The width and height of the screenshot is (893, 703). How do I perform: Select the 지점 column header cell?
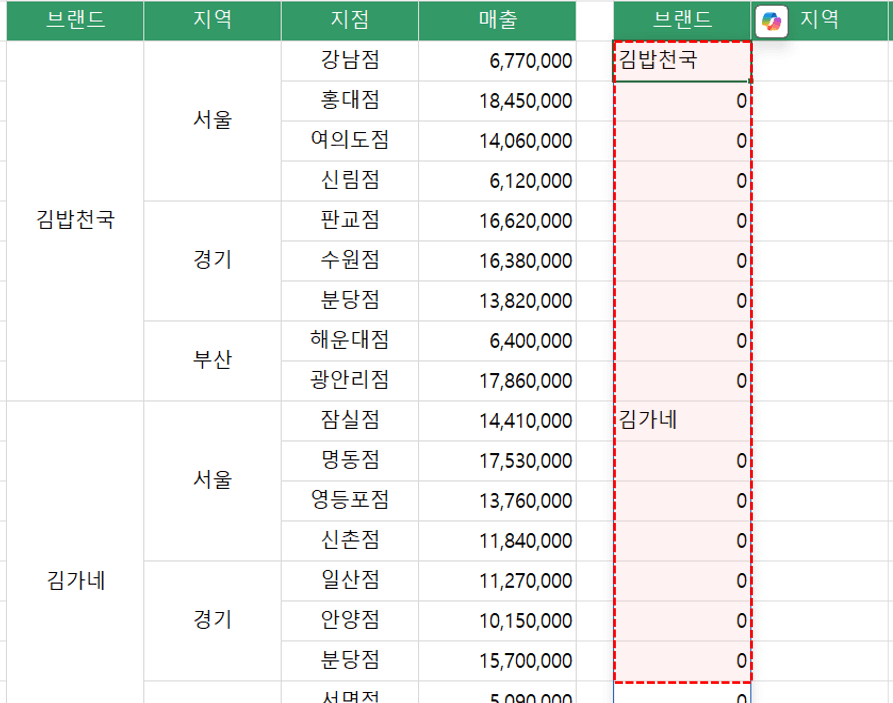(349, 20)
